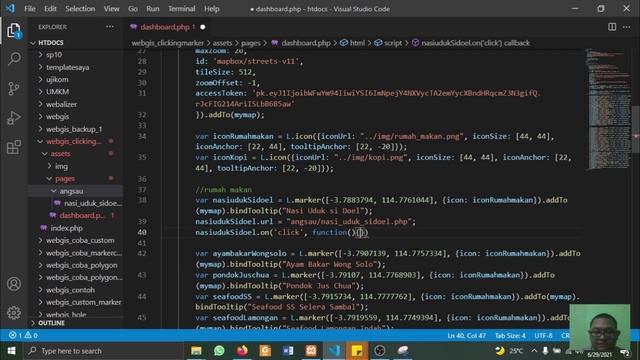Open the Terminal menu
Image resolution: width=640 pixels, height=360 pixels.
pyautogui.click(x=182, y=9)
